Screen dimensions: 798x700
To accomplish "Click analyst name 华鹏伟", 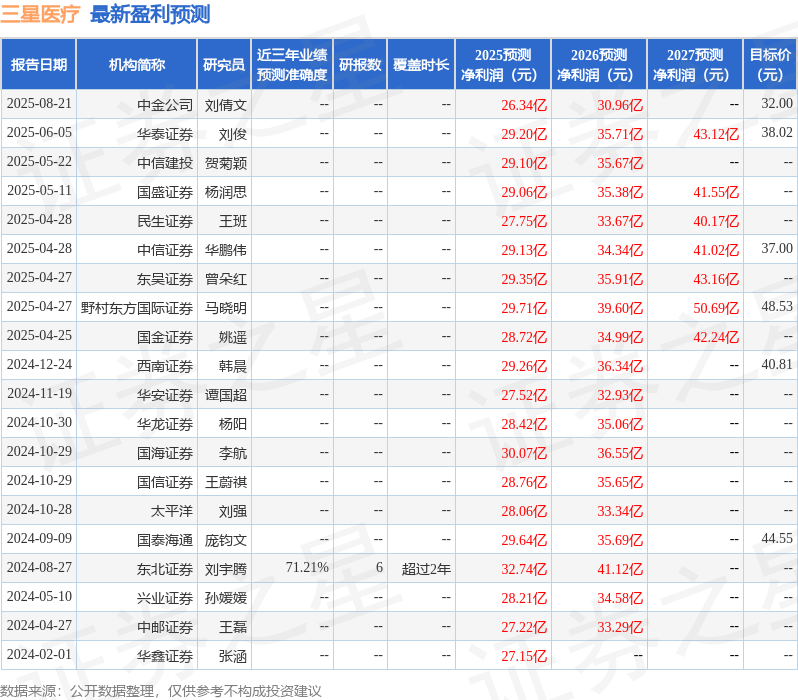I will click(x=225, y=250).
